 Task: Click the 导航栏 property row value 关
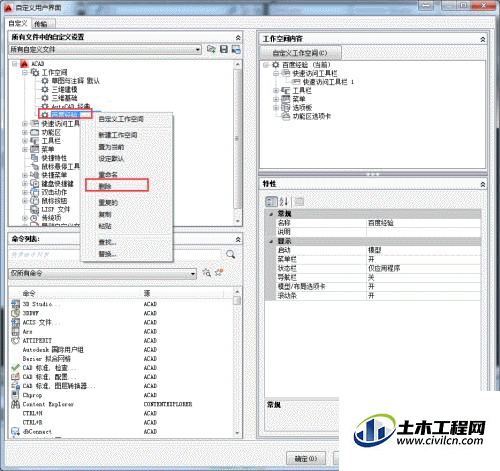[424, 277]
